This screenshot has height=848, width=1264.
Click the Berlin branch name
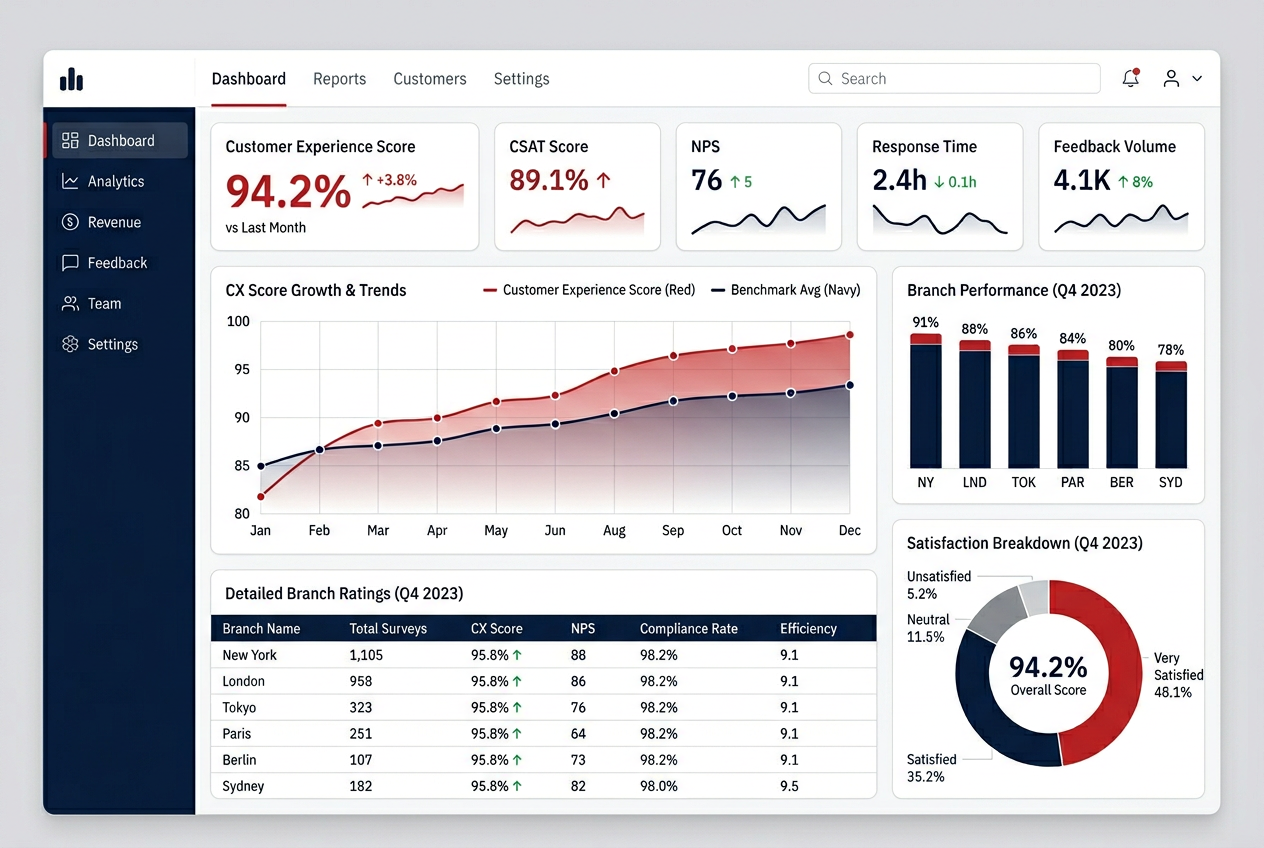[239, 760]
